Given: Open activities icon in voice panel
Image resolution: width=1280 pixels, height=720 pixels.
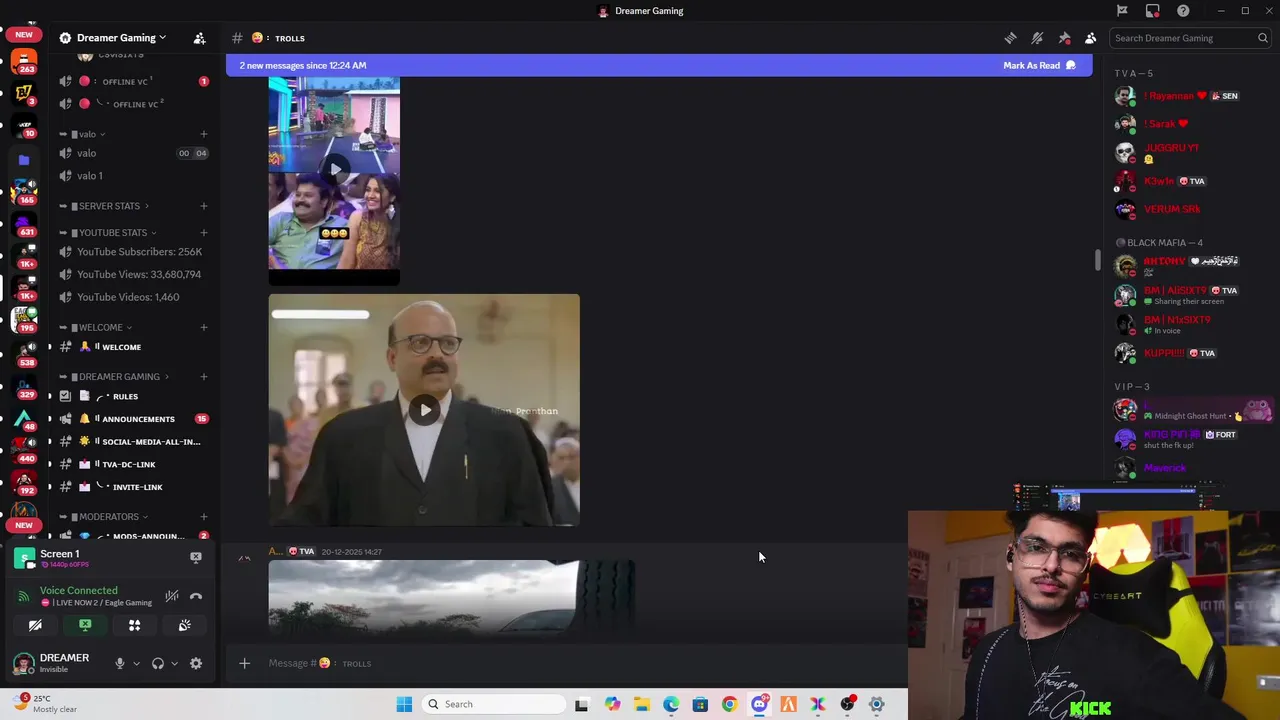Looking at the screenshot, I should point(134,625).
